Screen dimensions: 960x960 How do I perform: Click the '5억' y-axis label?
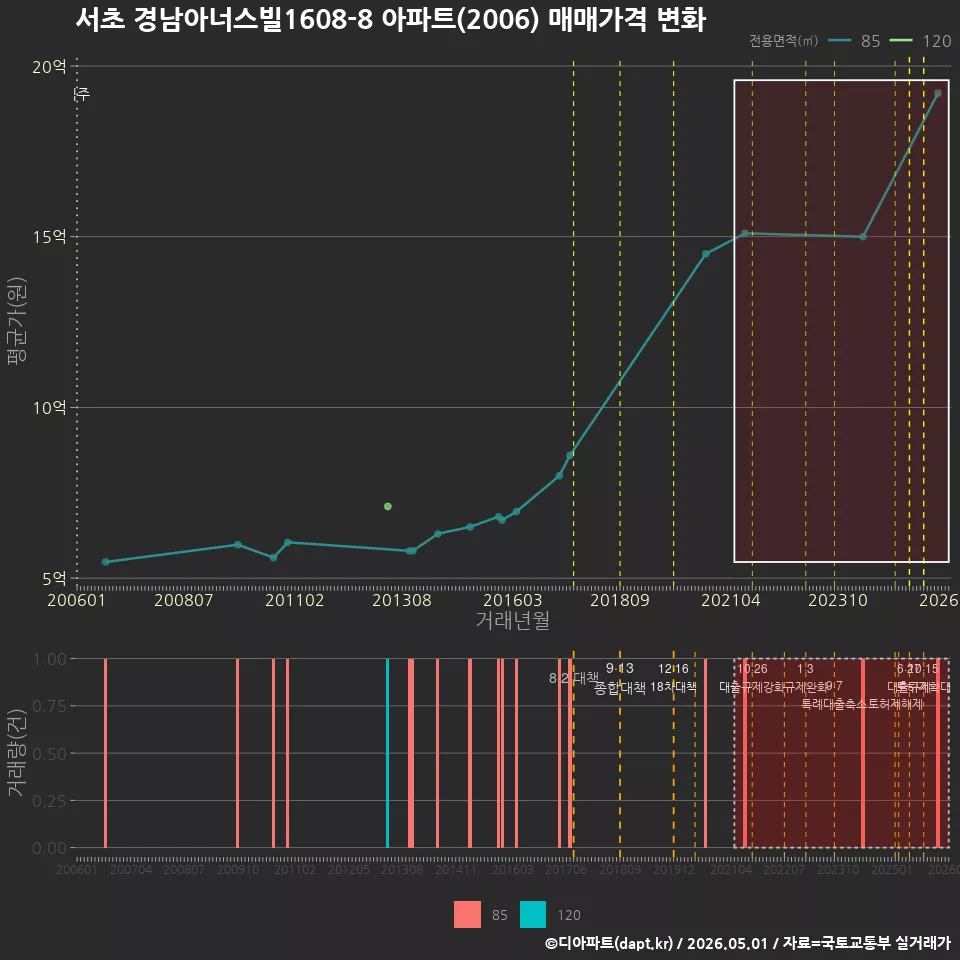tap(54, 578)
